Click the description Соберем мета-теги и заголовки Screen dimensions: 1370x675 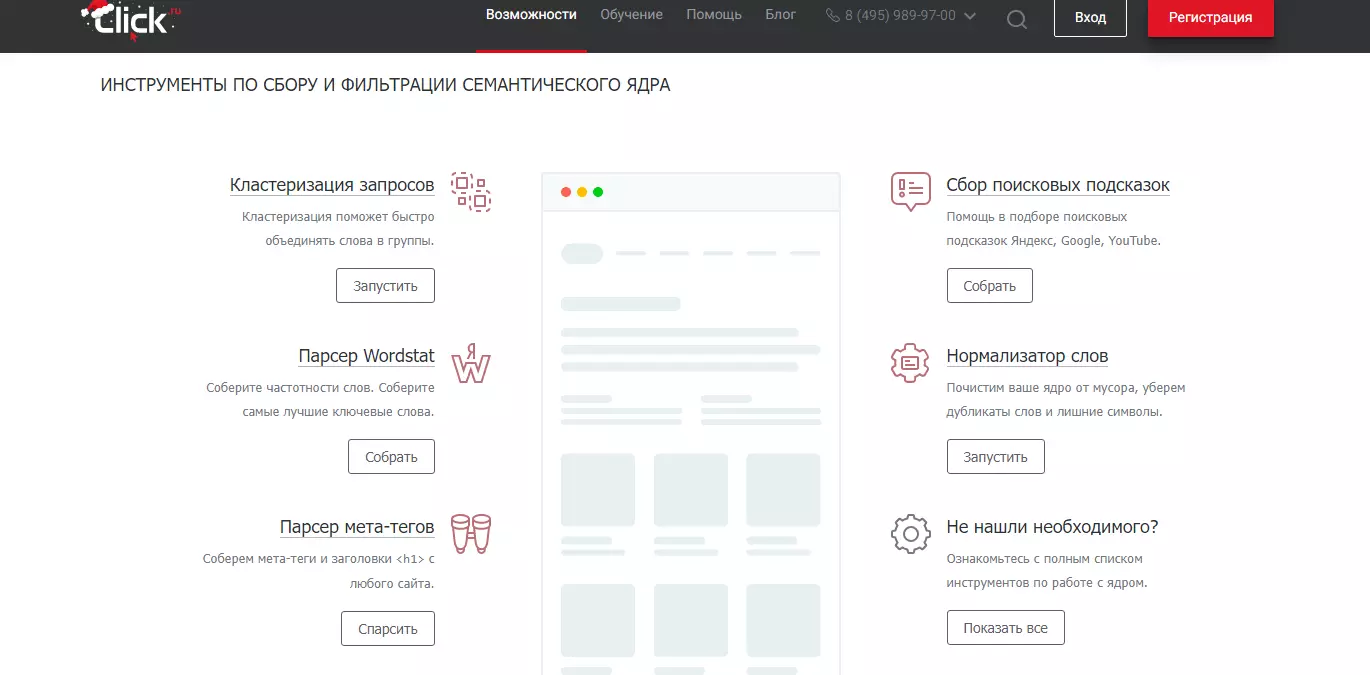[318, 571]
